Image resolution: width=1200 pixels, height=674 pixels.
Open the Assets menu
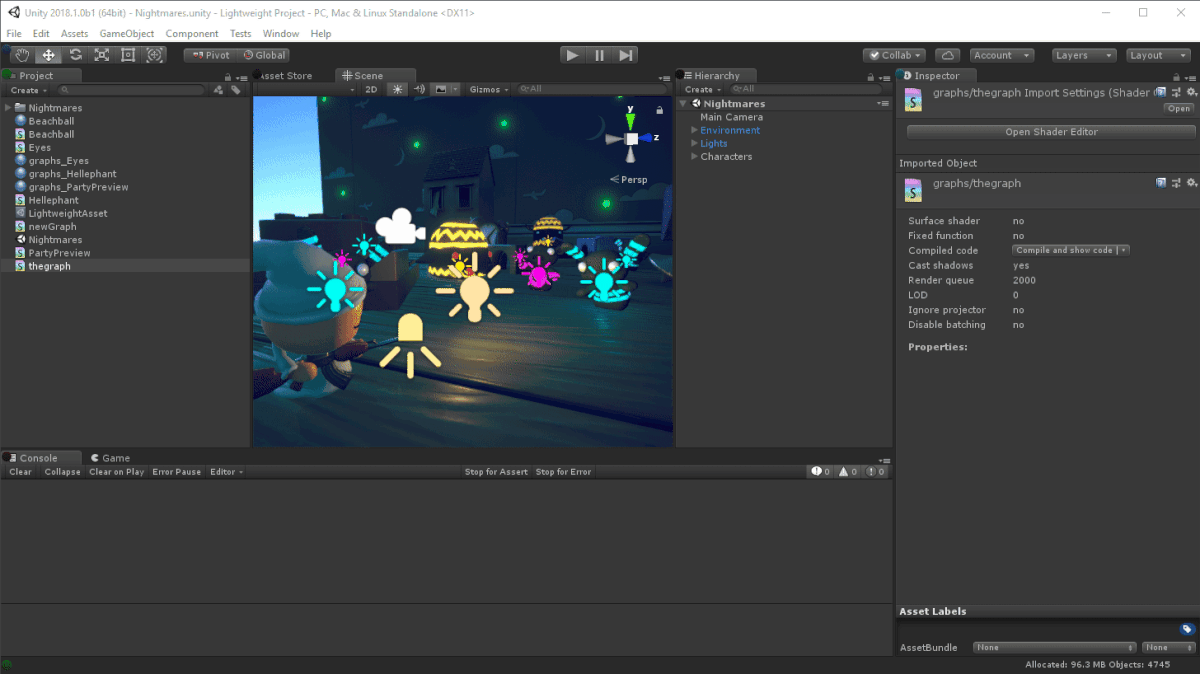75,34
